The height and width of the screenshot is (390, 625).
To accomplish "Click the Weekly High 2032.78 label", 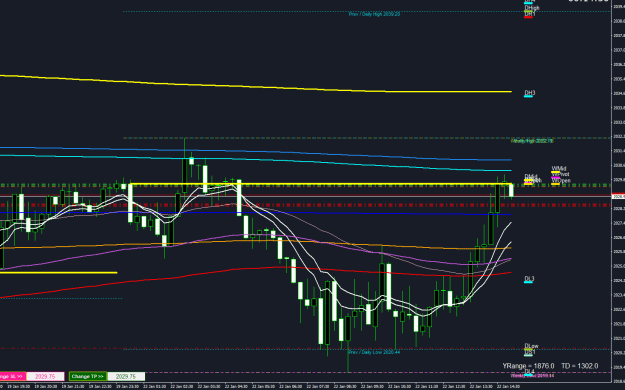I will coord(532,141).
